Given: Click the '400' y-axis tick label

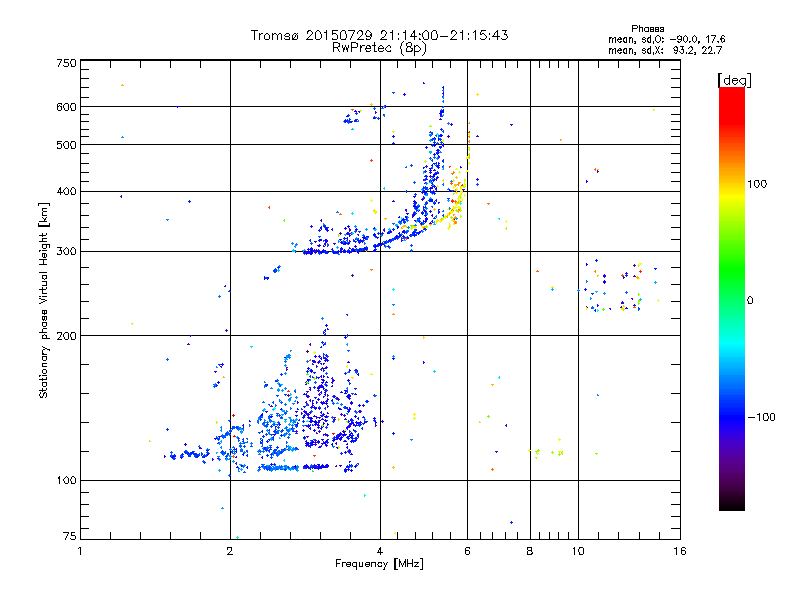Looking at the screenshot, I should 66,192.
